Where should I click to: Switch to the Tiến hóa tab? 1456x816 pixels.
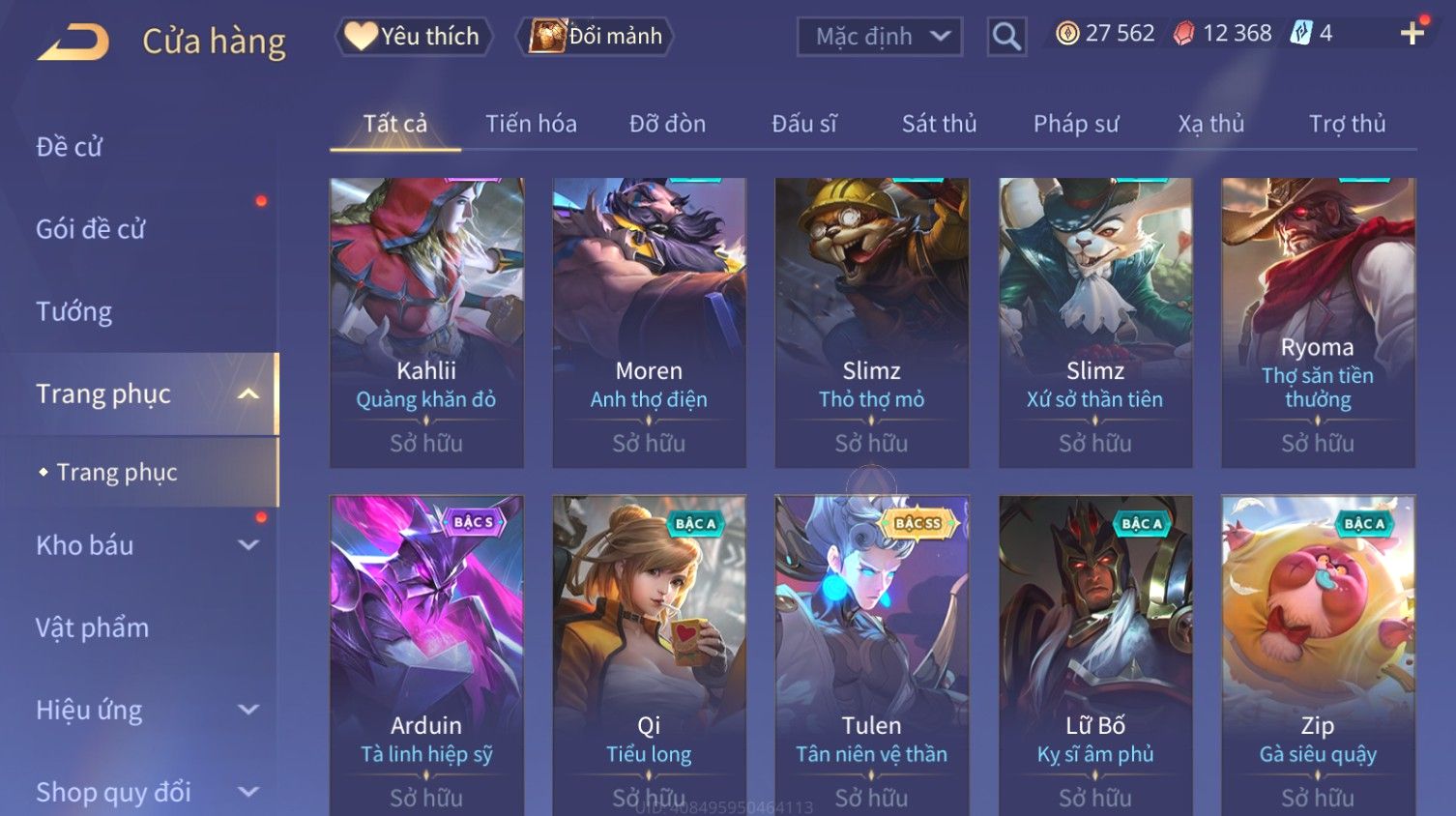[531, 124]
